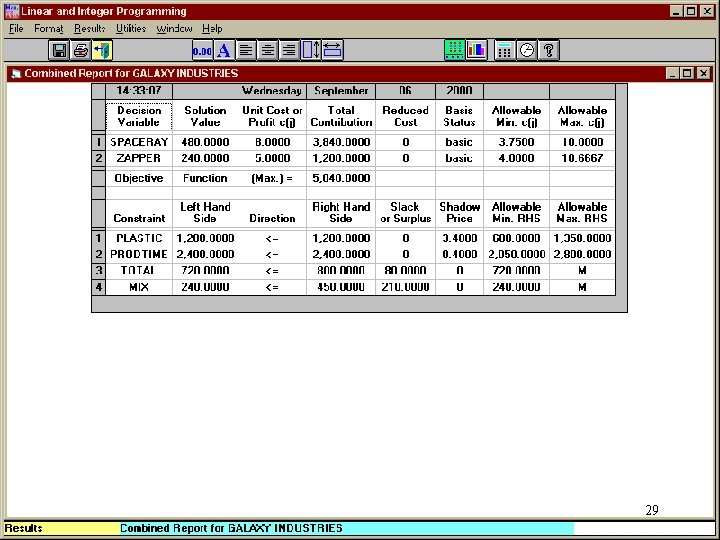Minimize the Combined Report window
The image size is (720, 540).
[672, 73]
